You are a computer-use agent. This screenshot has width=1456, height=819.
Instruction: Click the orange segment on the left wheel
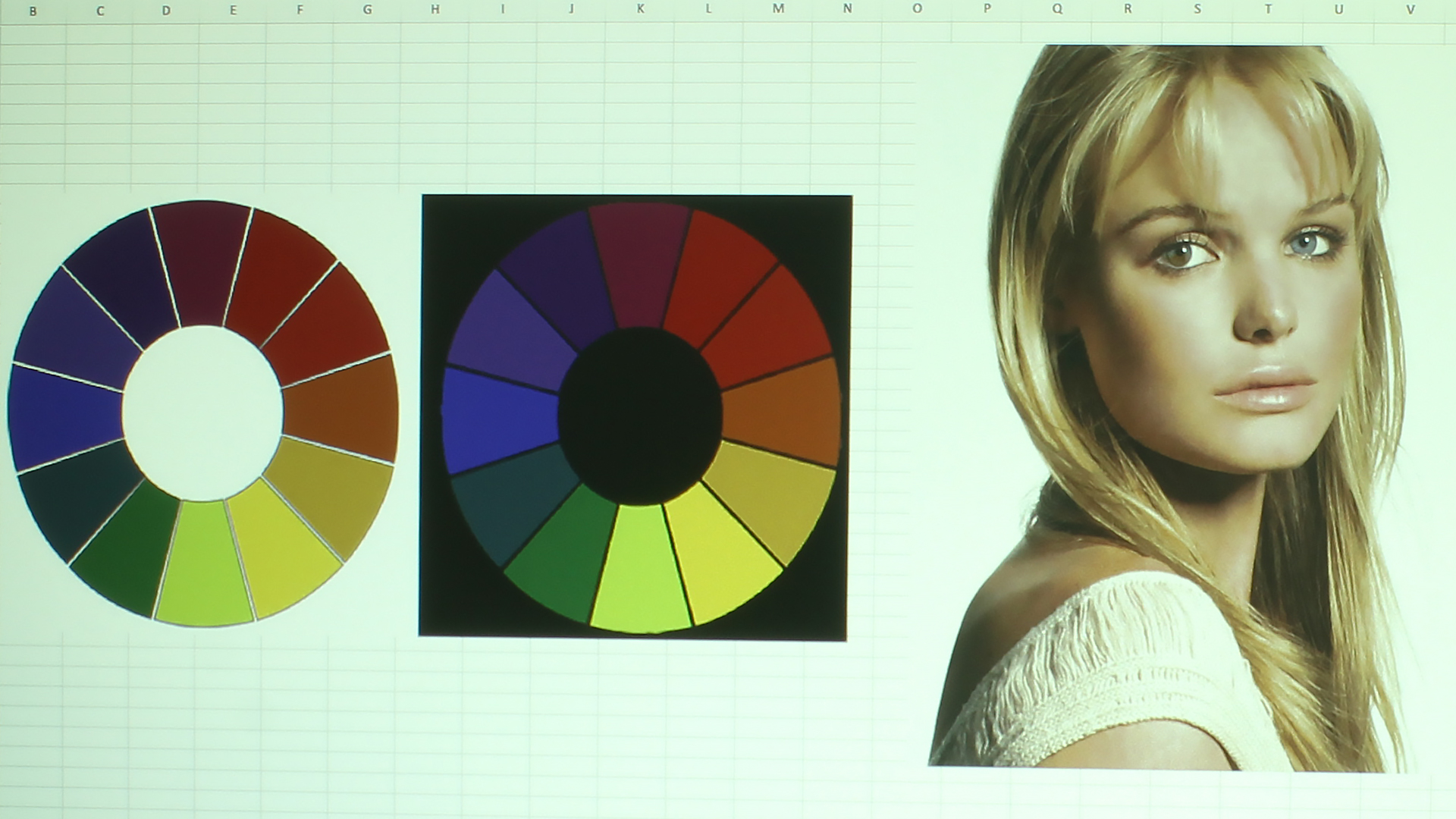(x=341, y=409)
